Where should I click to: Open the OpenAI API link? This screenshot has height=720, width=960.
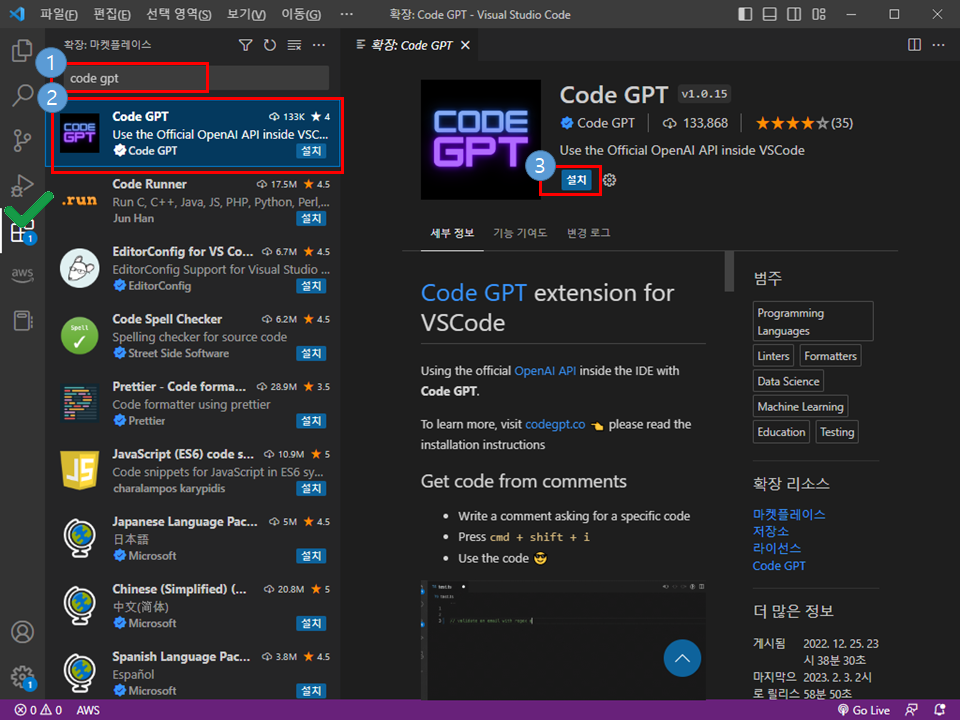pyautogui.click(x=545, y=370)
